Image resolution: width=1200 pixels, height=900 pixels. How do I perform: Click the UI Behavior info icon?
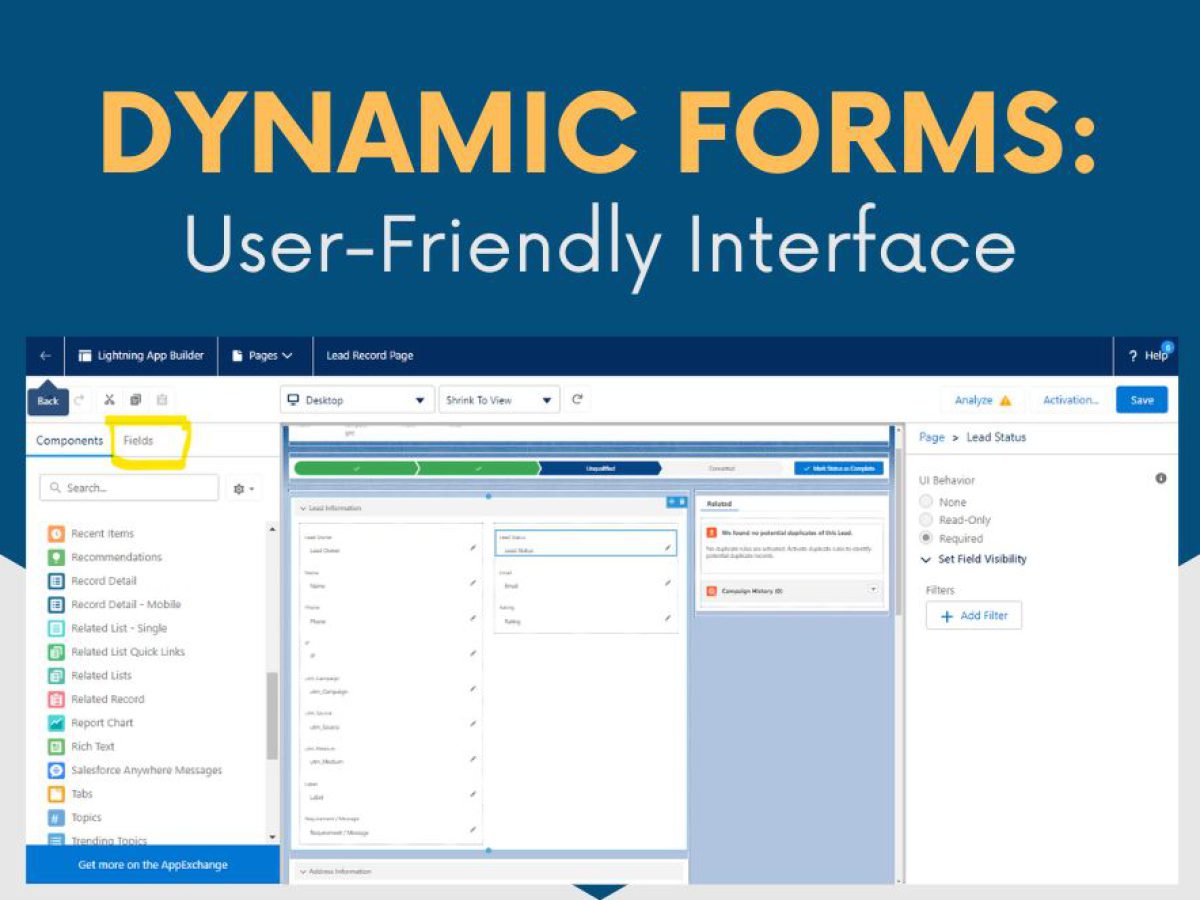click(x=1161, y=479)
